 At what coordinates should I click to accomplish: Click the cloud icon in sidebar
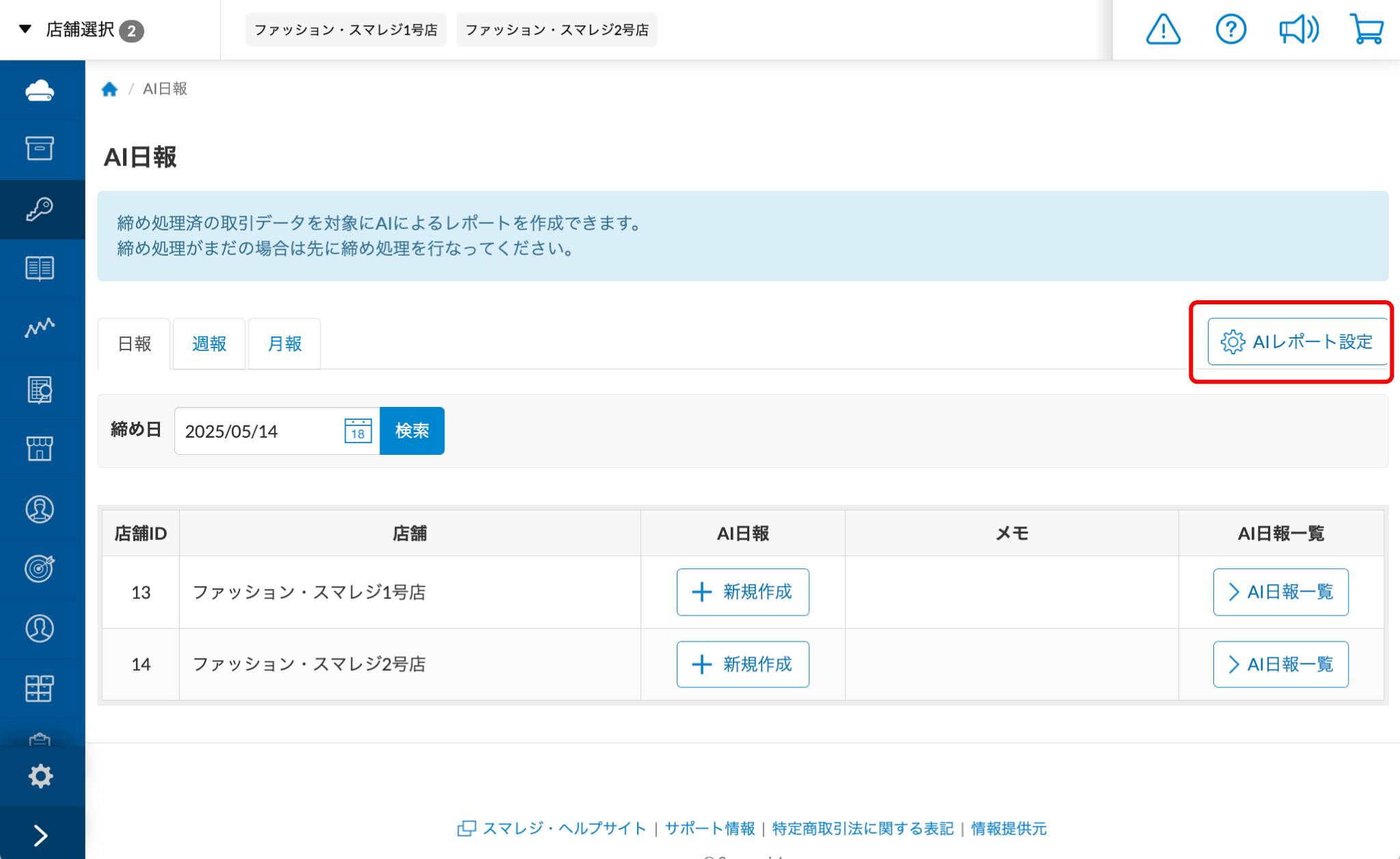40,90
